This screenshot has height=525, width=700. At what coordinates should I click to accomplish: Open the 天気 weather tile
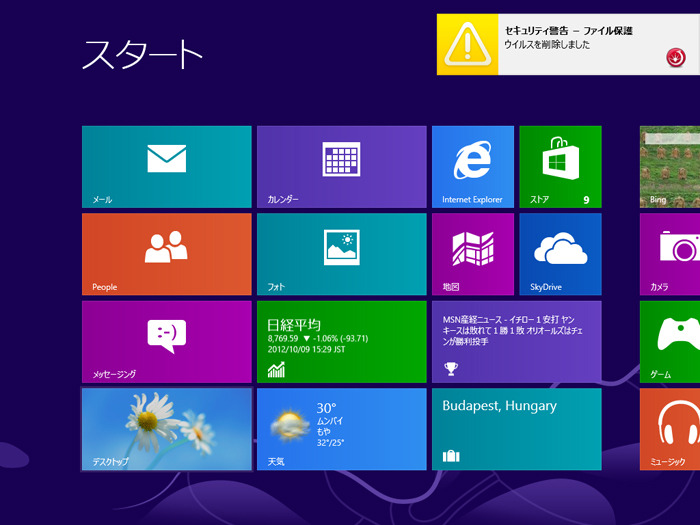pos(342,429)
